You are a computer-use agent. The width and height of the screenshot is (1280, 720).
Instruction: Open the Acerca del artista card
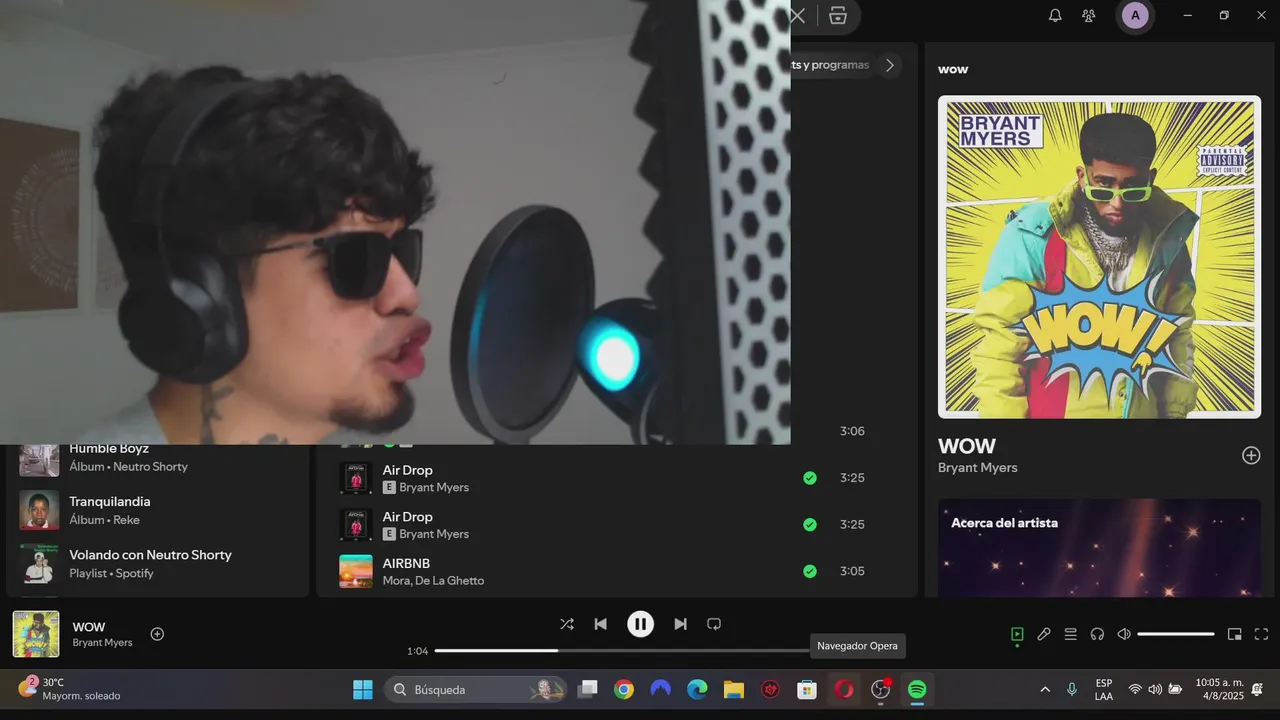(1099, 548)
